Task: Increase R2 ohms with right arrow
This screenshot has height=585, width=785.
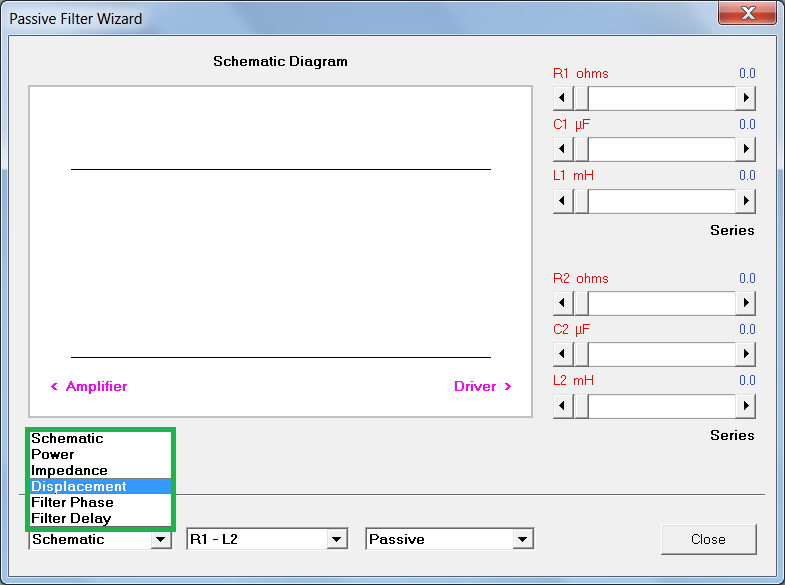Action: coord(746,303)
